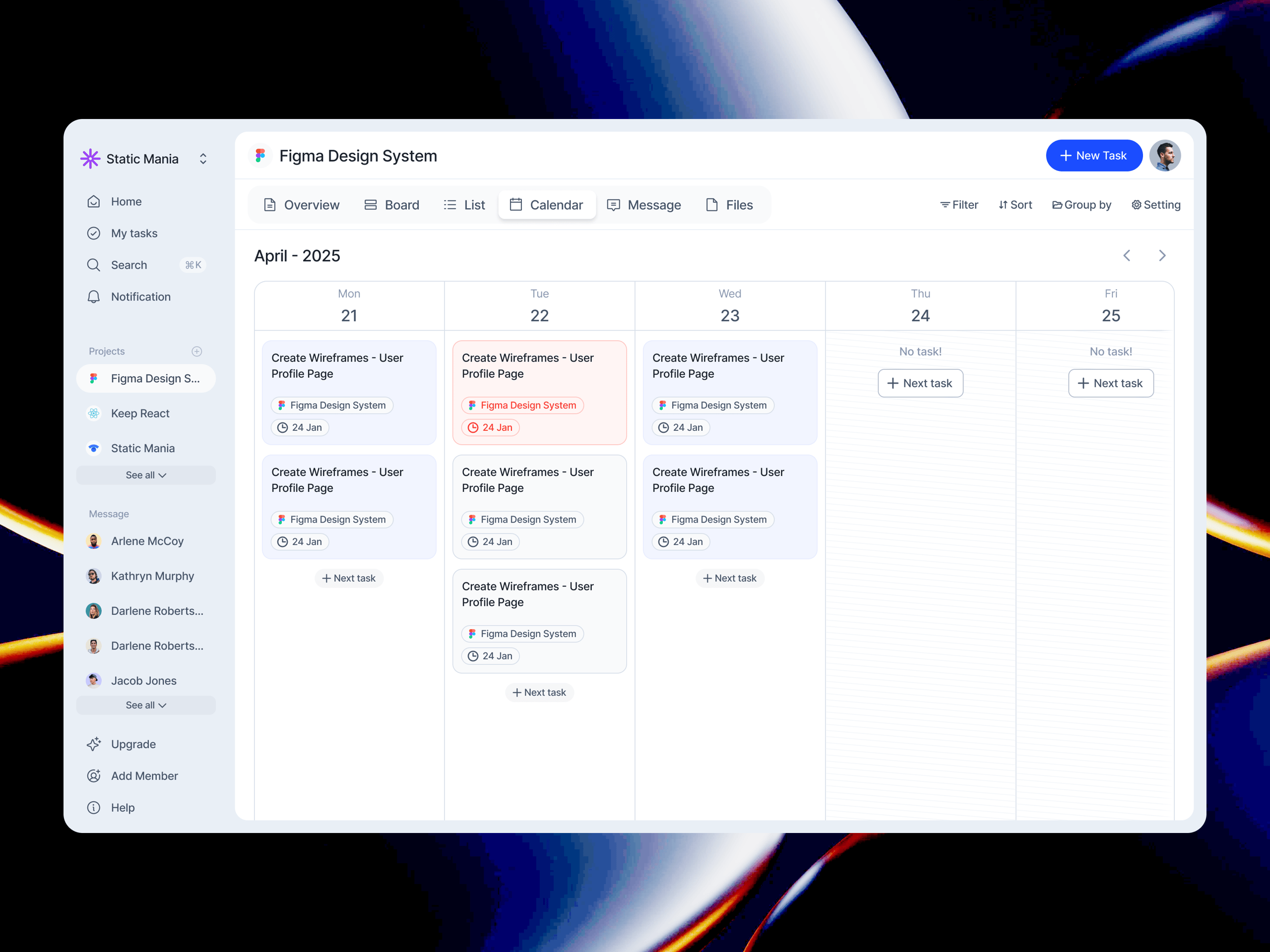Viewport: 1270px width, 952px height.
Task: Open the workspace switcher chevrons
Action: (x=203, y=159)
